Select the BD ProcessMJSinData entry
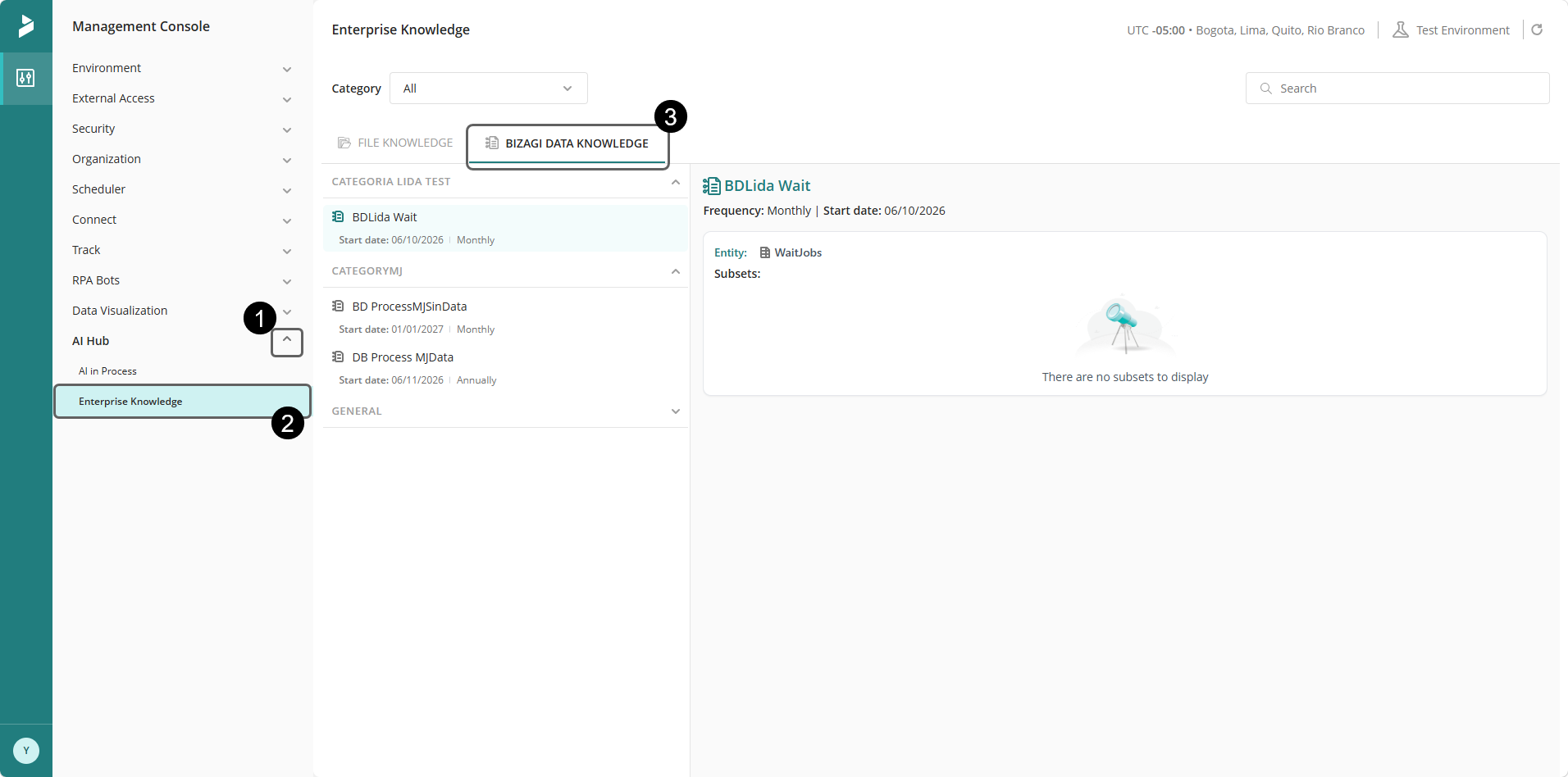The image size is (1568, 777). tap(505, 317)
